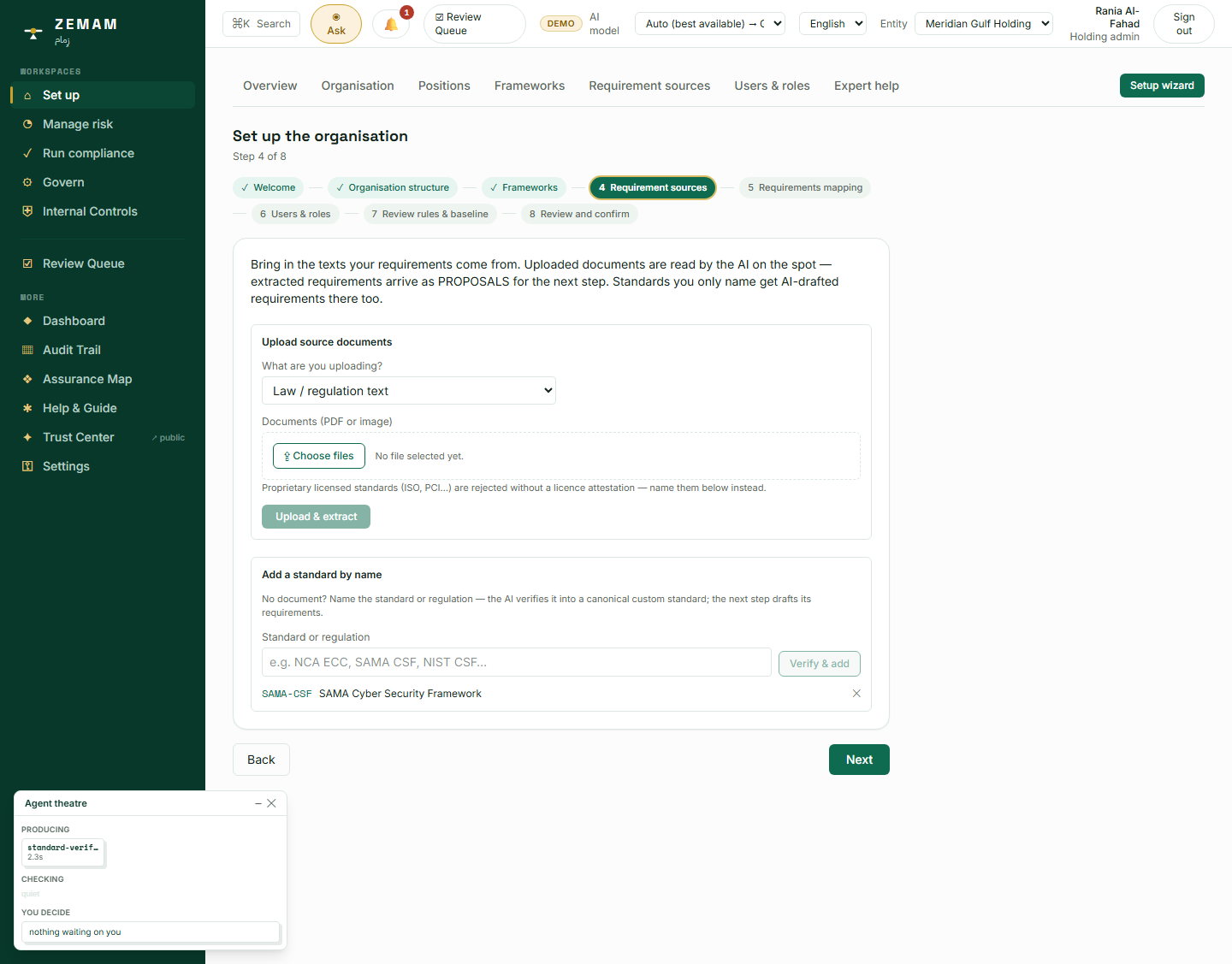Switch to the Requirement sources tab

(649, 86)
